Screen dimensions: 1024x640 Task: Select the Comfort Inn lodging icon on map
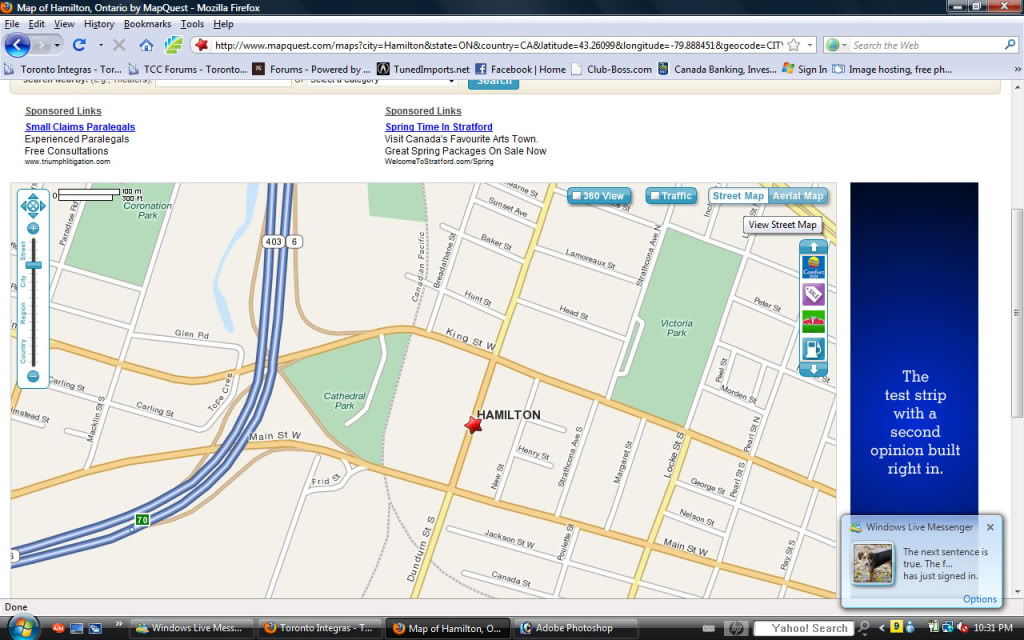(812, 265)
